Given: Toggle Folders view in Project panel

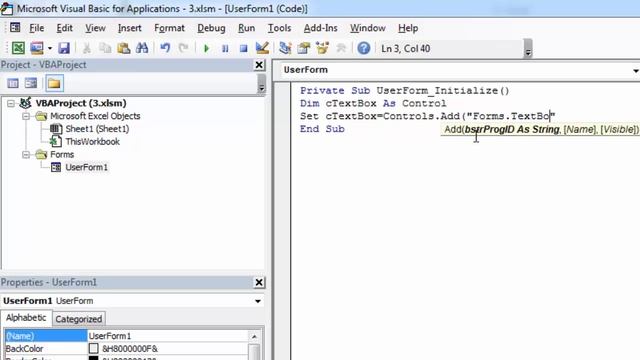Looking at the screenshot, I should (54, 83).
